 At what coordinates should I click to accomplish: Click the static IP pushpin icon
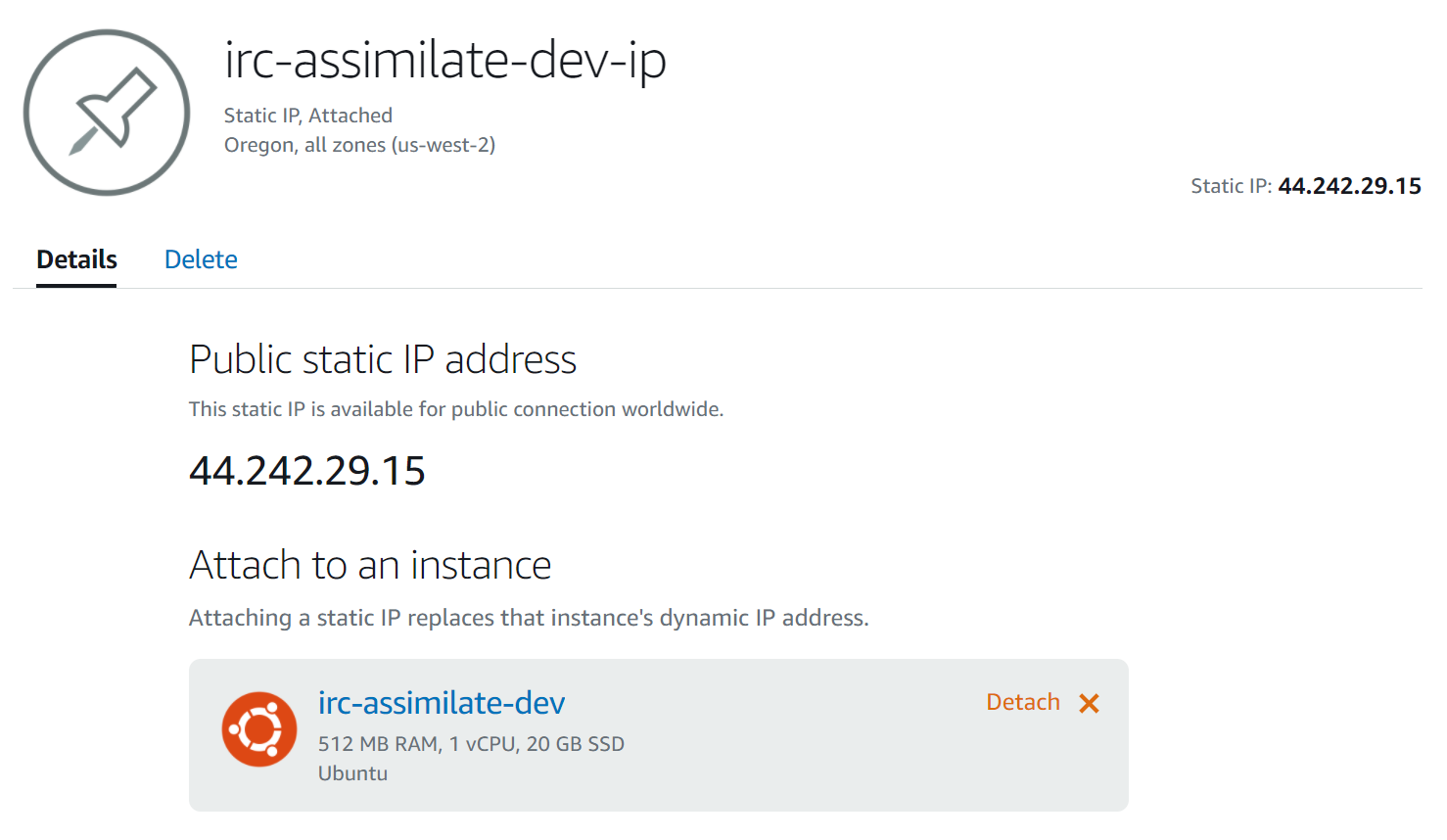107,113
